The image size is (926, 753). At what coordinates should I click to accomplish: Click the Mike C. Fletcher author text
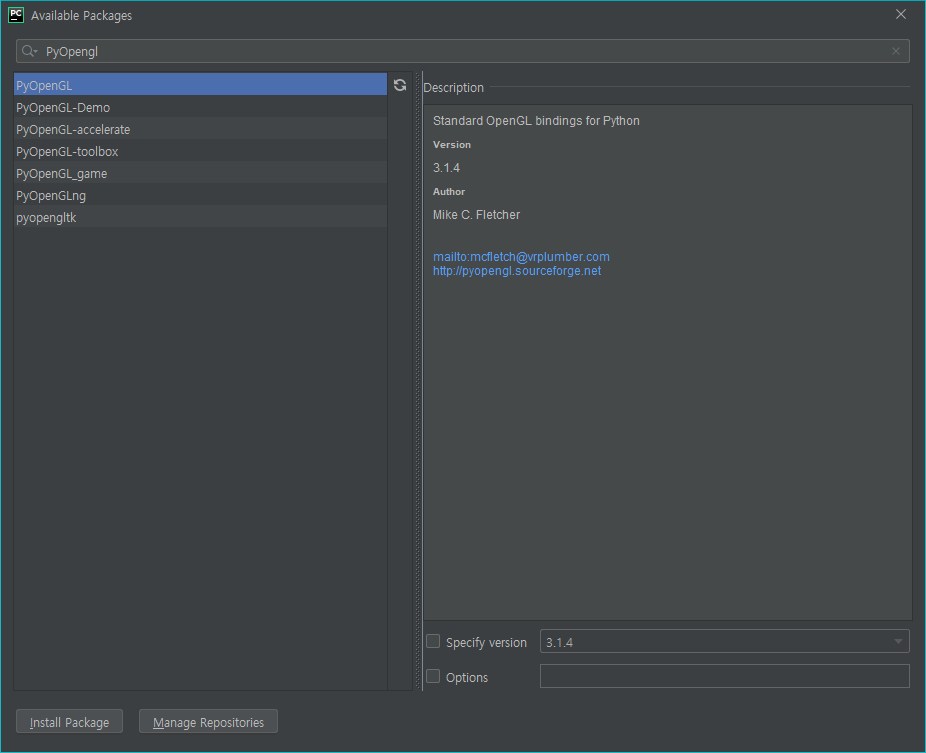tap(477, 215)
